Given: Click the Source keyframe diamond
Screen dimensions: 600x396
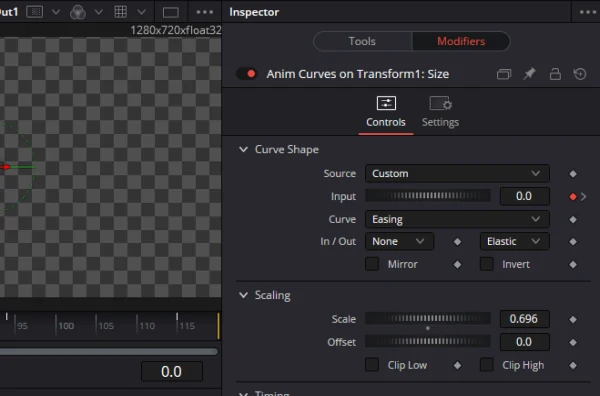Looking at the screenshot, I should pos(573,174).
